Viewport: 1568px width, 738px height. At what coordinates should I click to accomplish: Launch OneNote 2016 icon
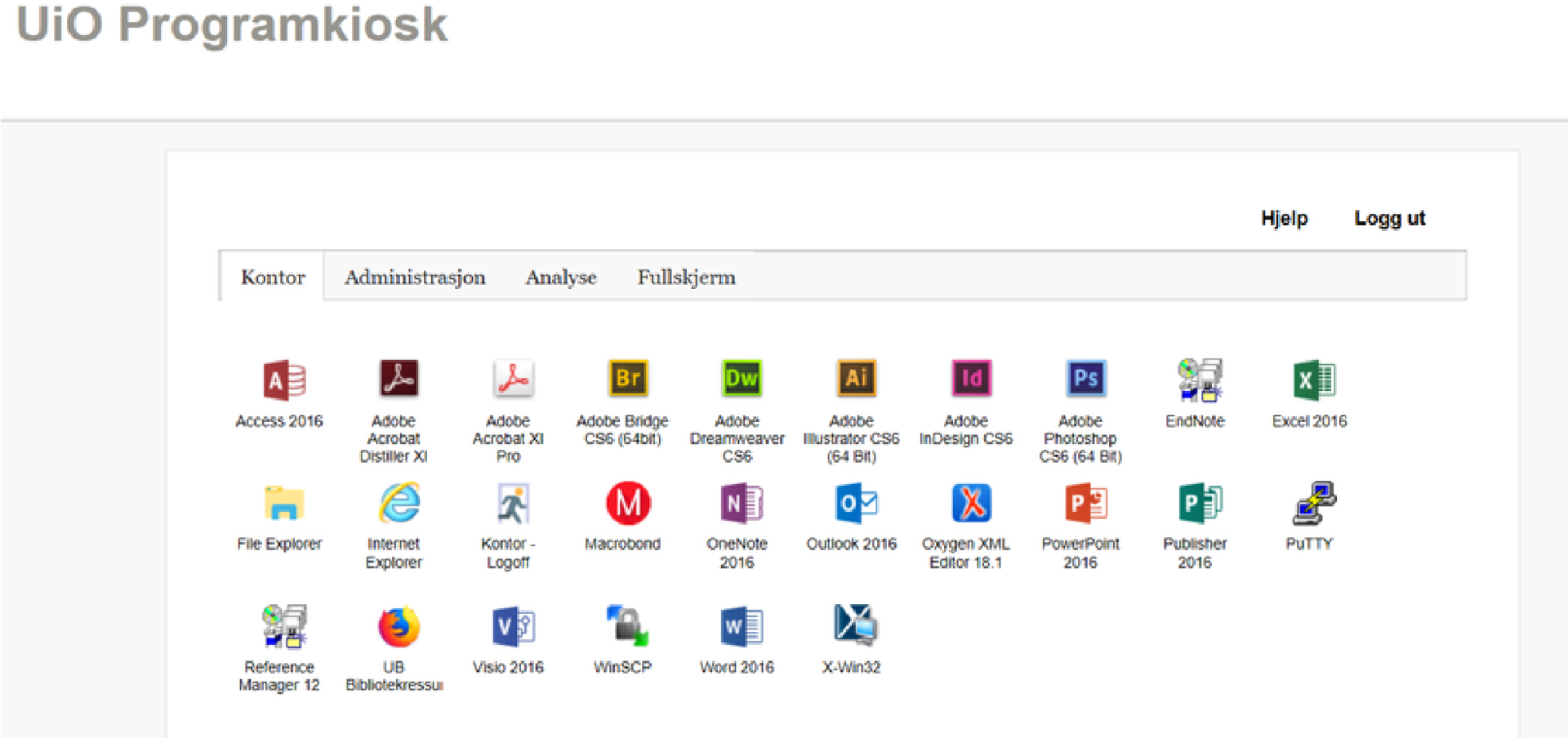(742, 503)
